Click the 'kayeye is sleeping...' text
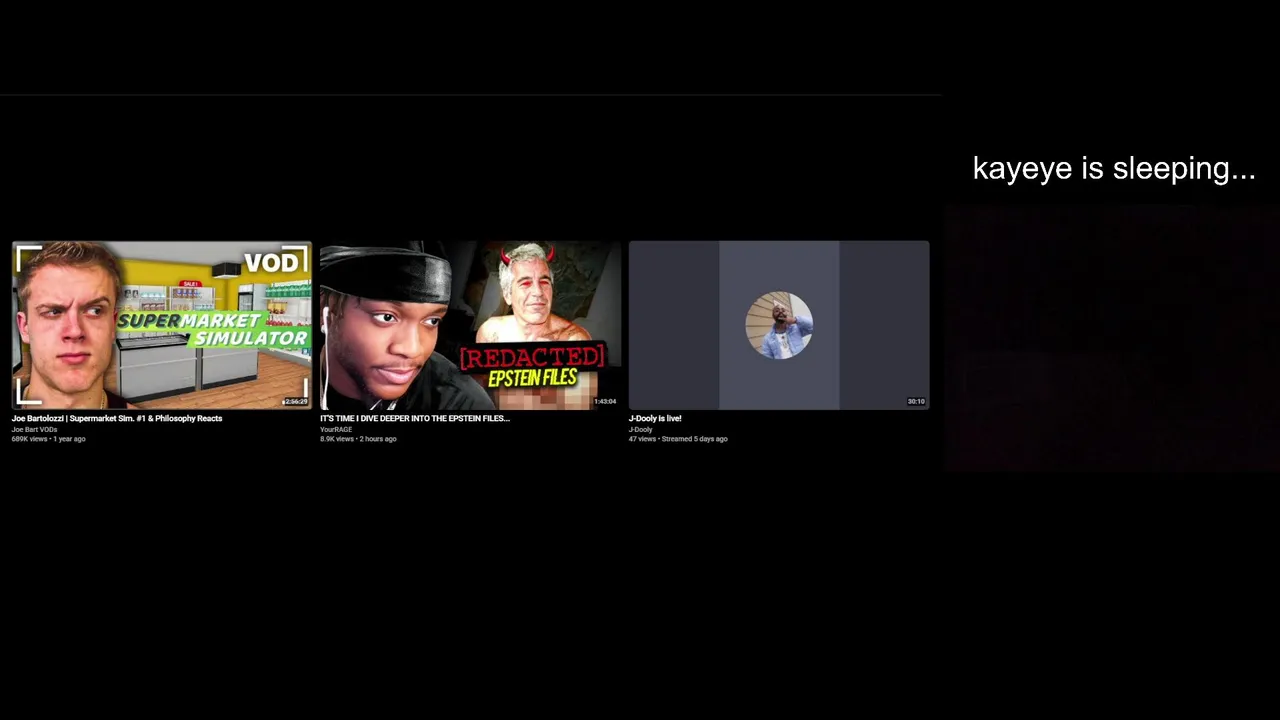This screenshot has height=720, width=1280. coord(1114,168)
